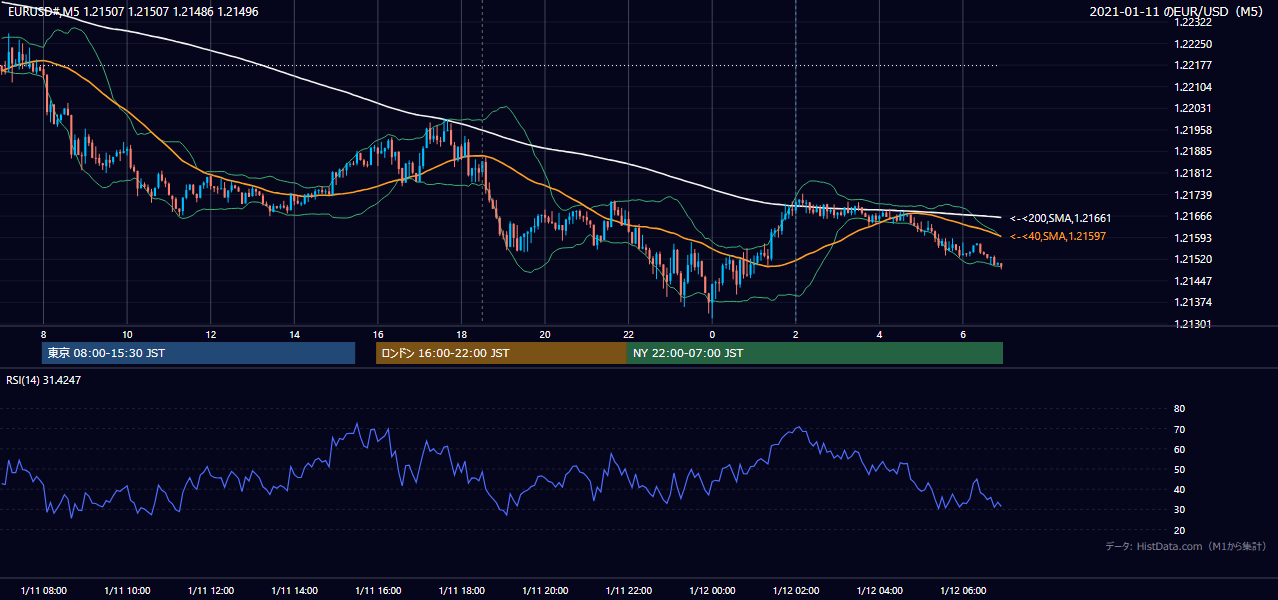Click price level 1.21301 on axis
1278x600 pixels.
click(1192, 324)
